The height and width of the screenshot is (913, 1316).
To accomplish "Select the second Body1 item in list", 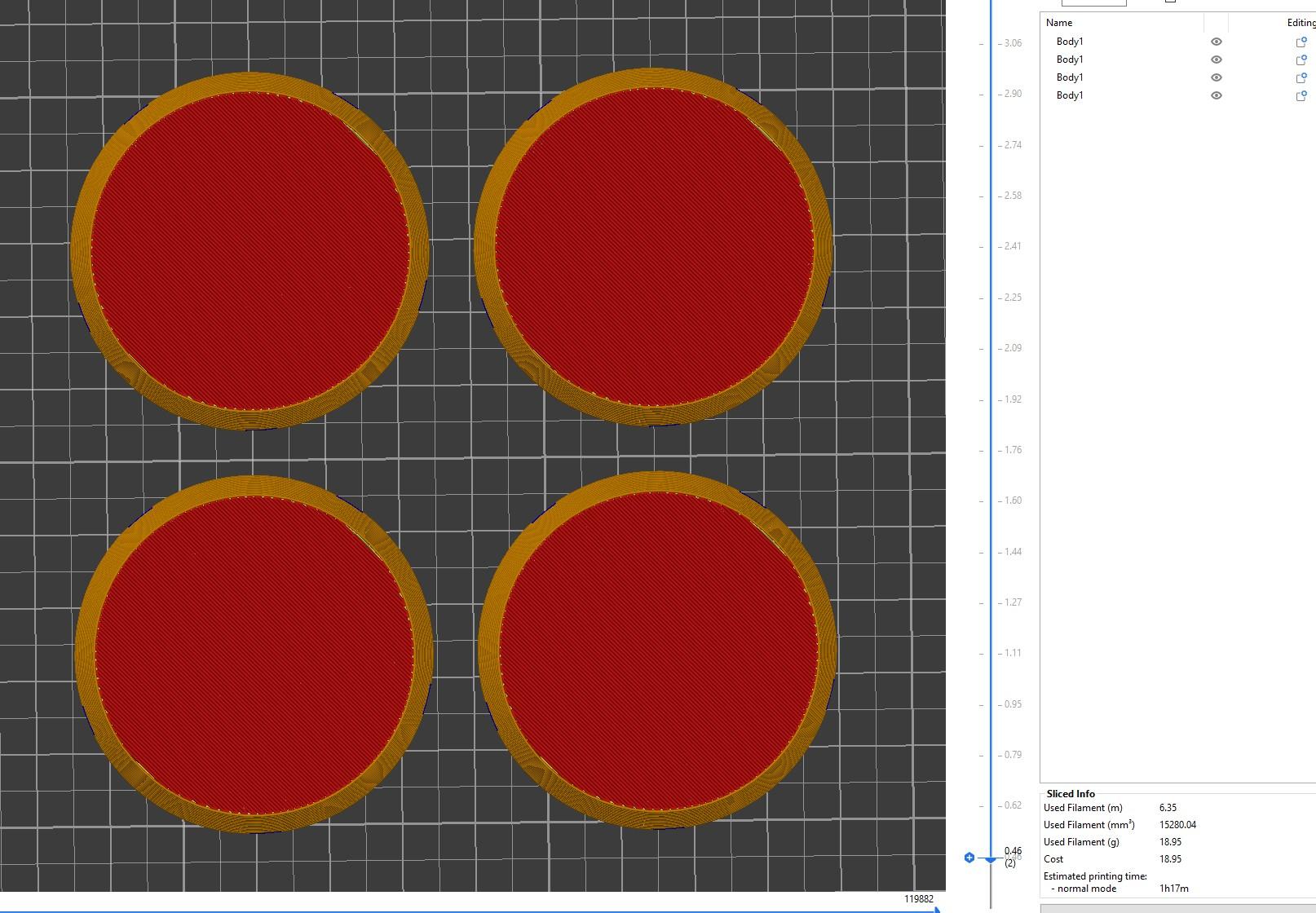I will [x=1069, y=60].
